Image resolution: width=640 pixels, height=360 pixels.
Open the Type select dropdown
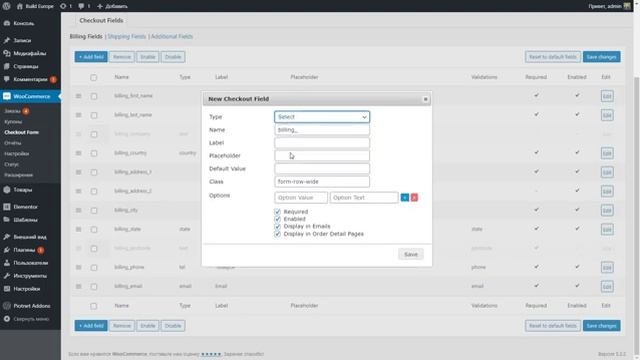(322, 117)
